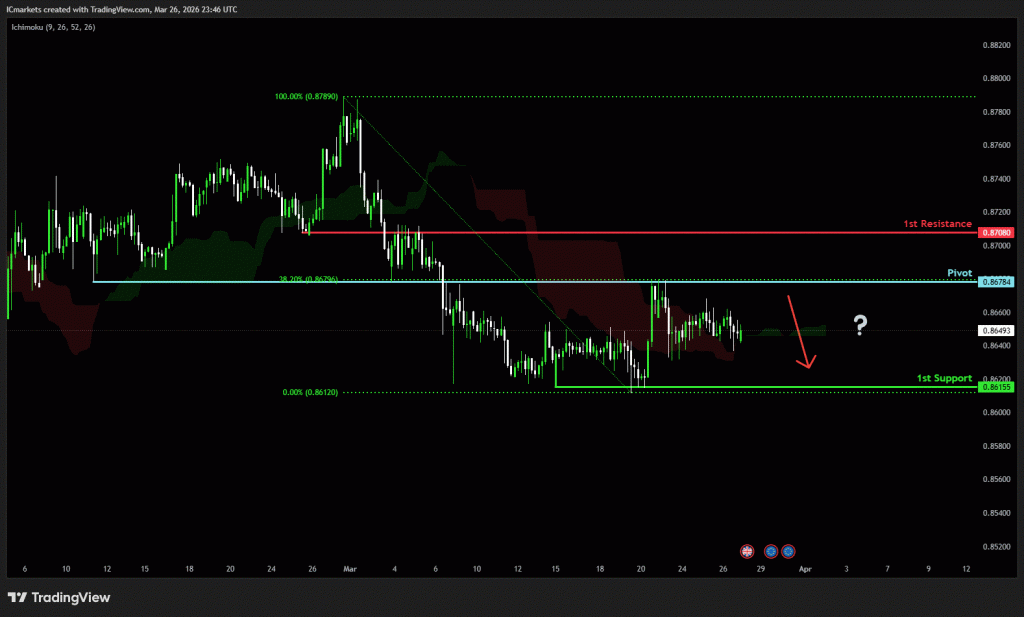Select the 0.00% (0.86120) Fibonacci label

pyautogui.click(x=310, y=393)
